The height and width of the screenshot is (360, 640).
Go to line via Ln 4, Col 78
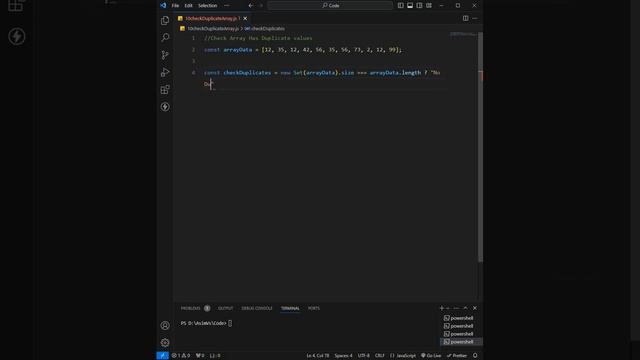(318, 356)
